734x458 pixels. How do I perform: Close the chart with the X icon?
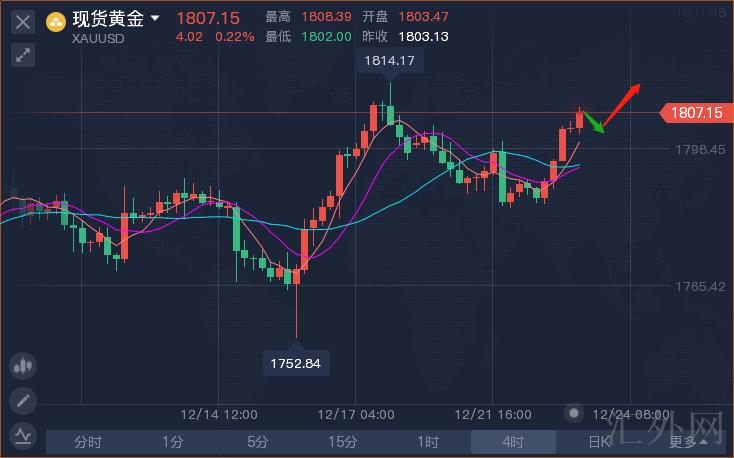[23, 20]
